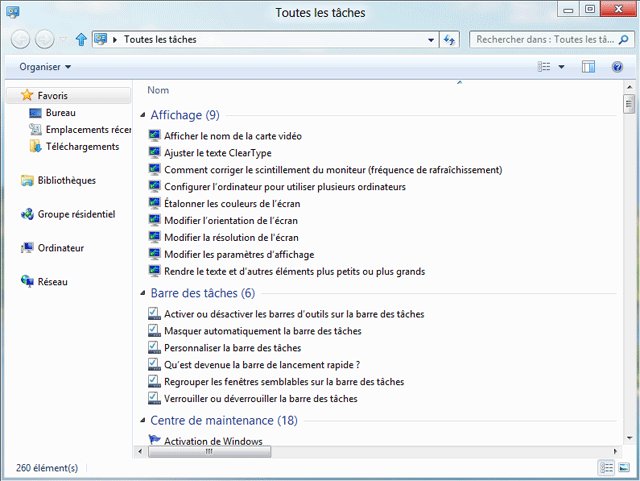The height and width of the screenshot is (481, 640).
Task: Click the horizontal scrollbar thumb at the bottom
Action: coord(209,452)
